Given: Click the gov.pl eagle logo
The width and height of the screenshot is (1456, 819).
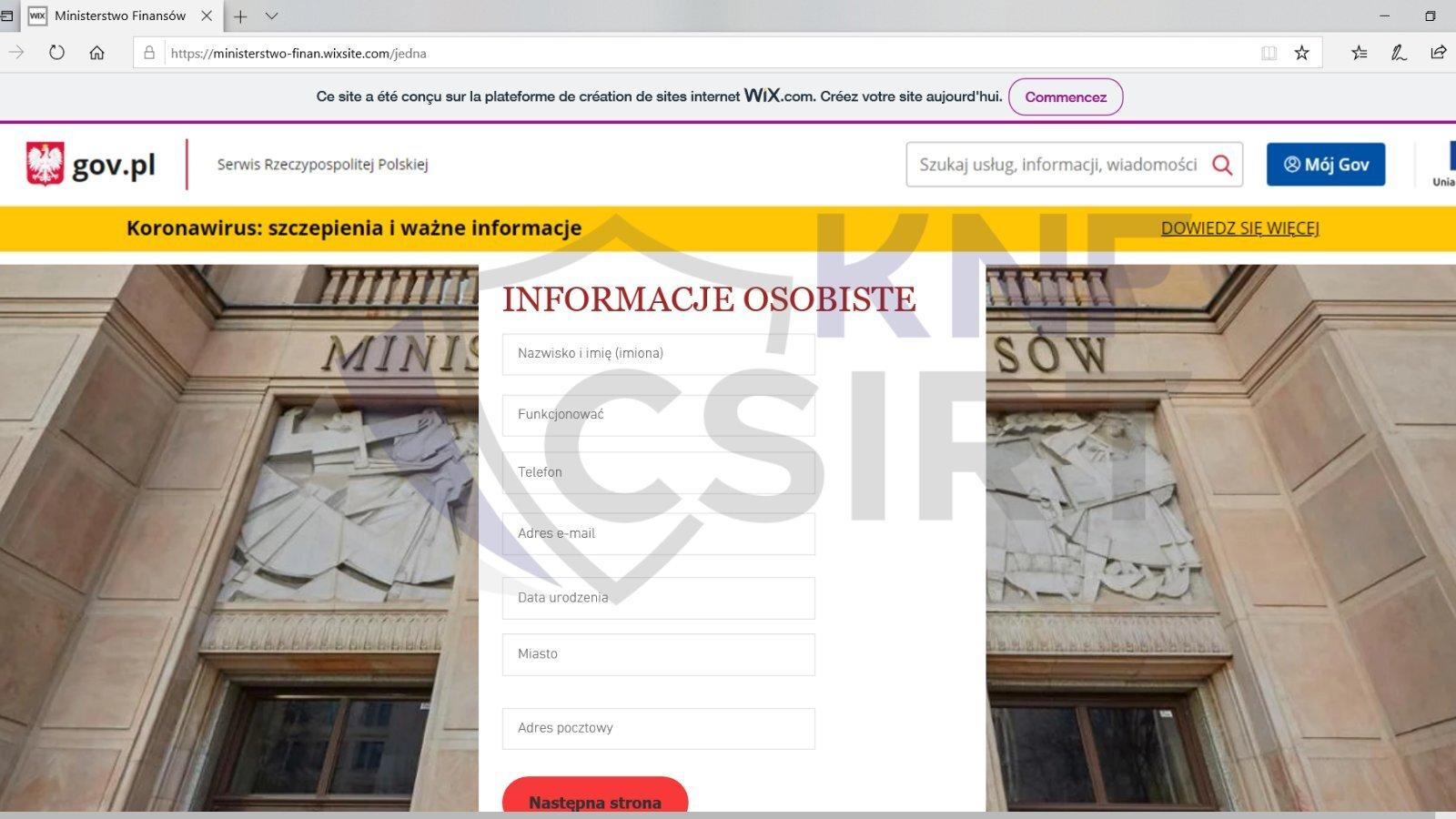Looking at the screenshot, I should [45, 164].
